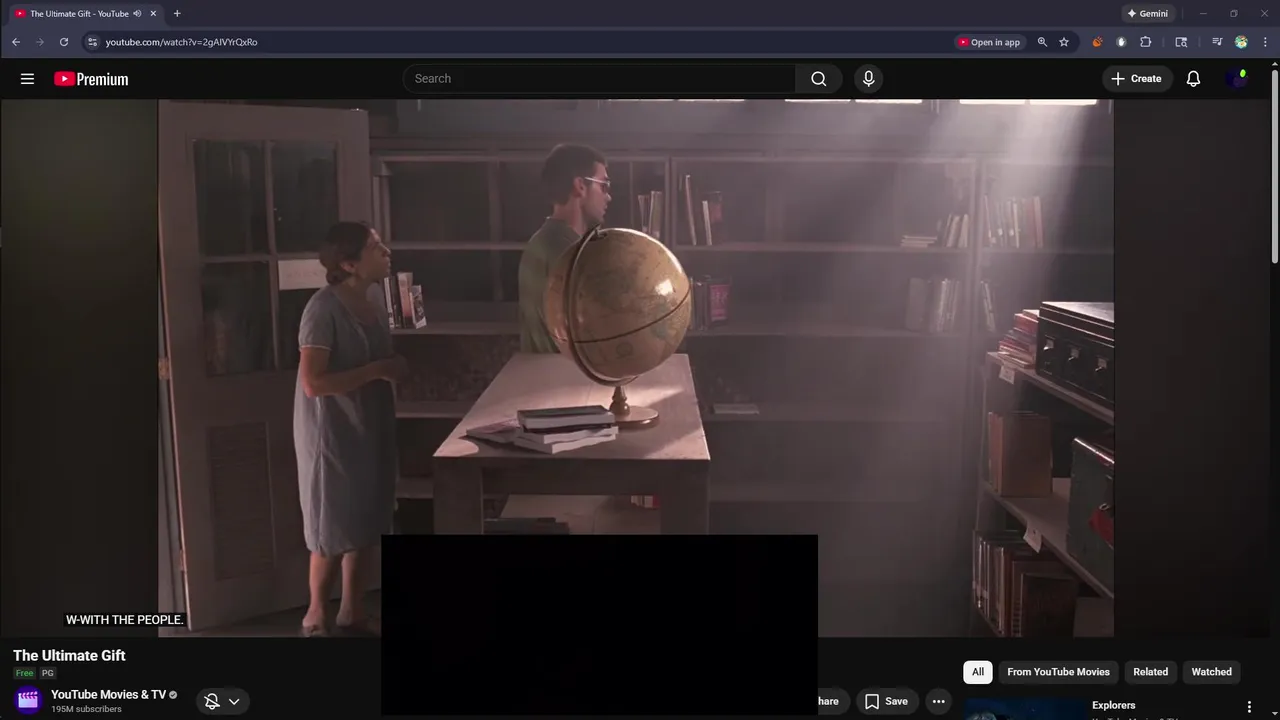Screen dimensions: 1280x720
Task: Click the W-WITH THE PEOPLE caption text
Action: tap(125, 620)
